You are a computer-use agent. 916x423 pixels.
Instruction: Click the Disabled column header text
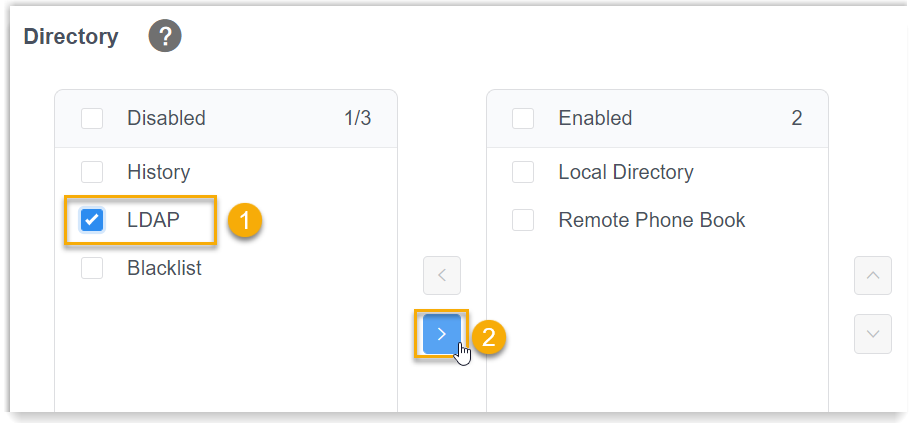pos(166,118)
